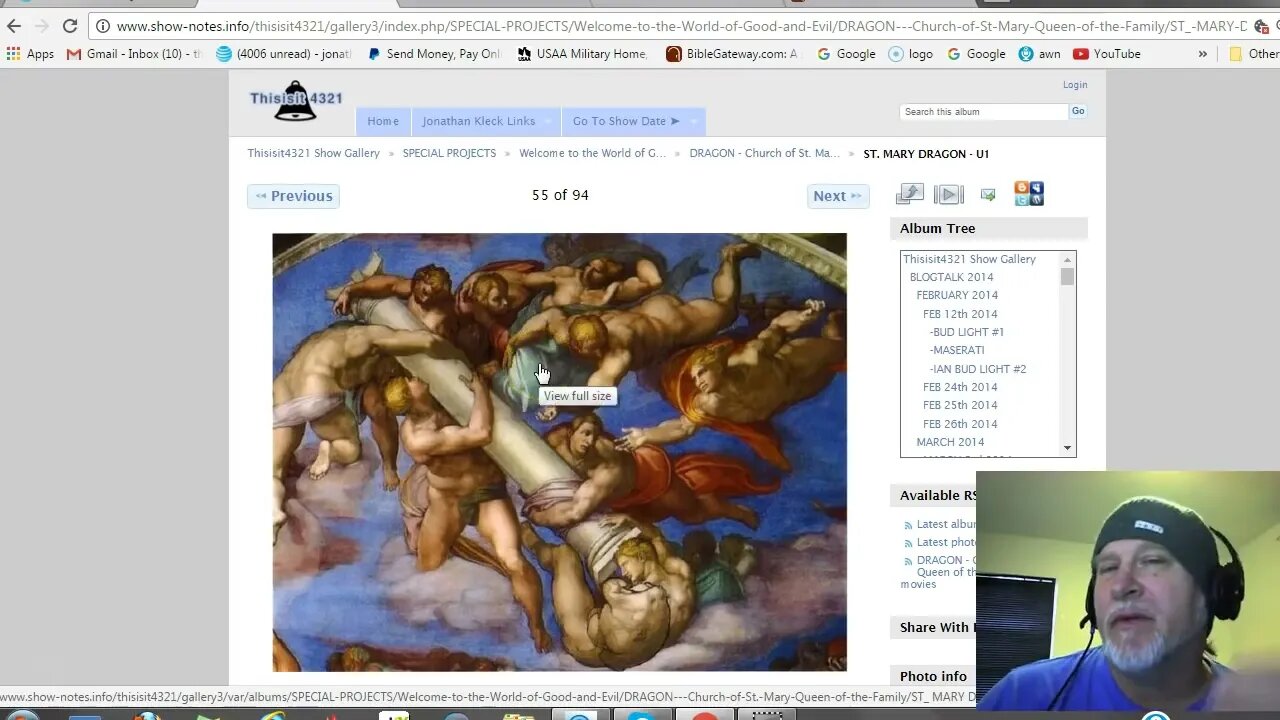
Task: Click 'ST. MARY DRAGON - U1' breadcrumb text
Action: pyautogui.click(x=926, y=153)
